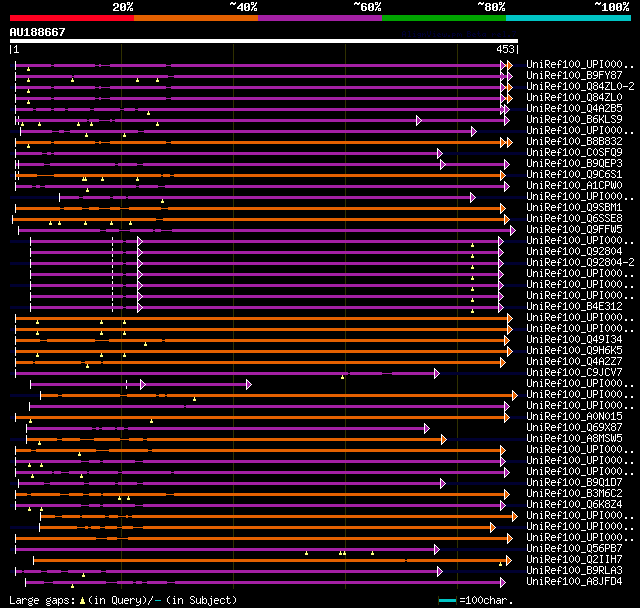Click the cyan 80-100% identity legend segment
The image size is (640, 608).
click(x=569, y=18)
